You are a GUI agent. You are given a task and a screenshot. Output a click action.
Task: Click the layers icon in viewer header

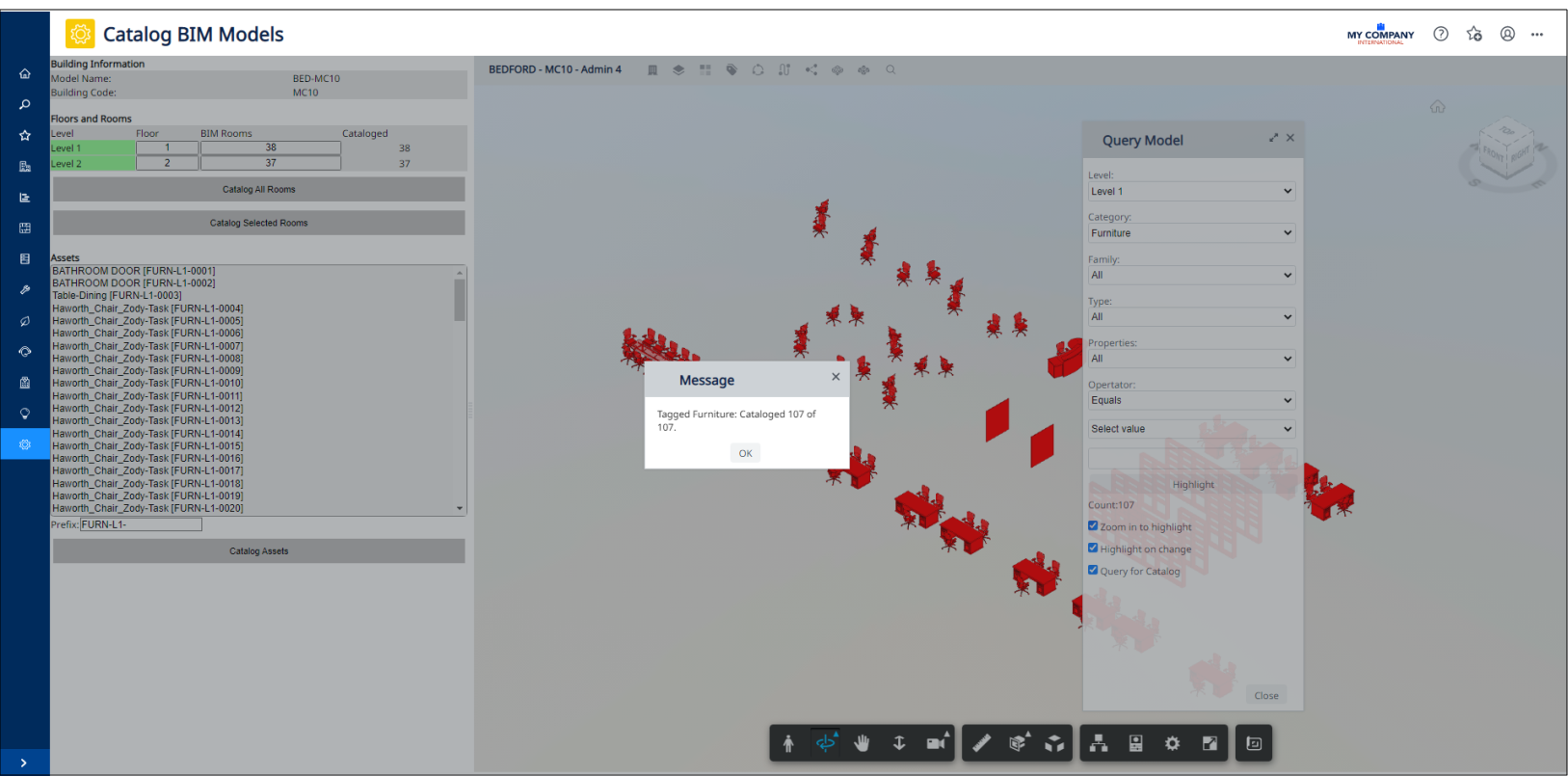tap(678, 70)
